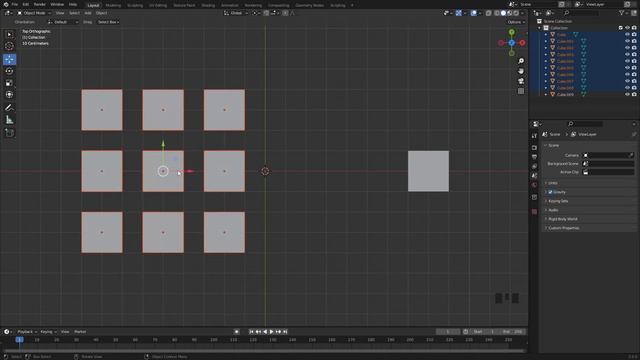
Task: Toggle visibility of Cube in the outliner
Action: coord(627,35)
